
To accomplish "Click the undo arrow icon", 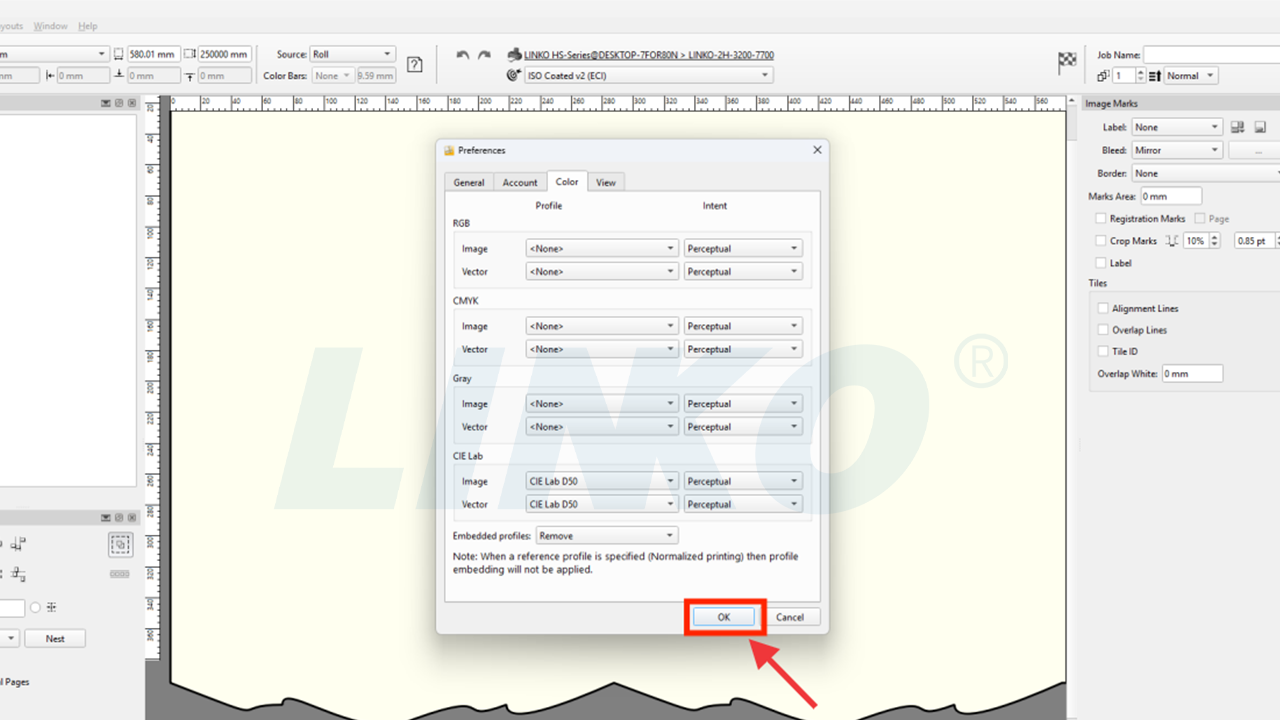I will (462, 55).
